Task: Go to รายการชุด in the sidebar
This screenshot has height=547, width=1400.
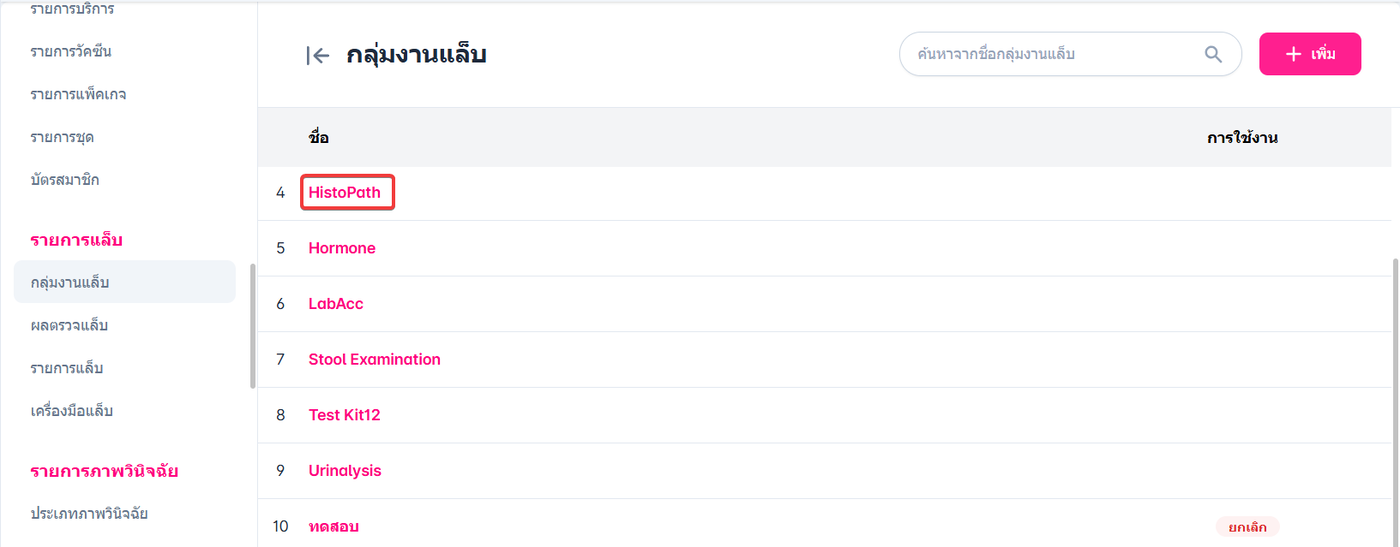Action: pos(62,137)
